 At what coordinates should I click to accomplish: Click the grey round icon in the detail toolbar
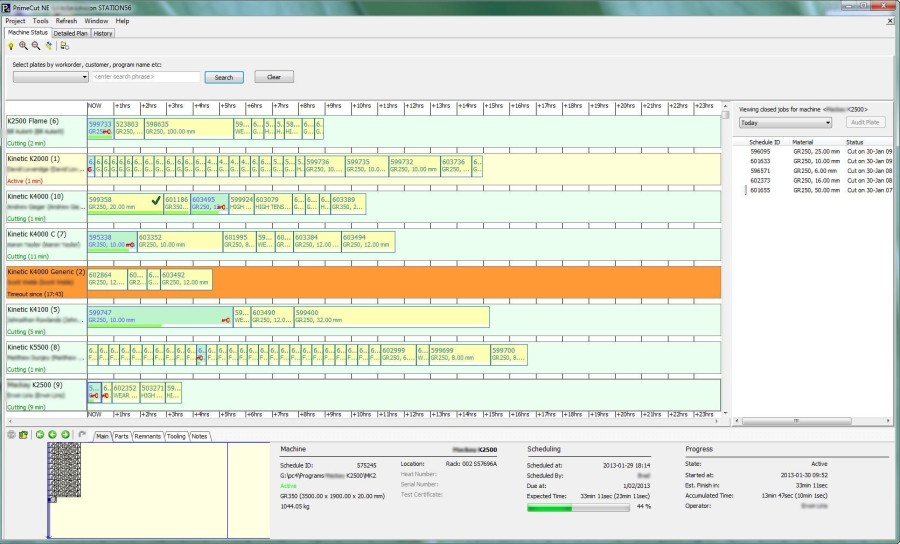point(11,435)
